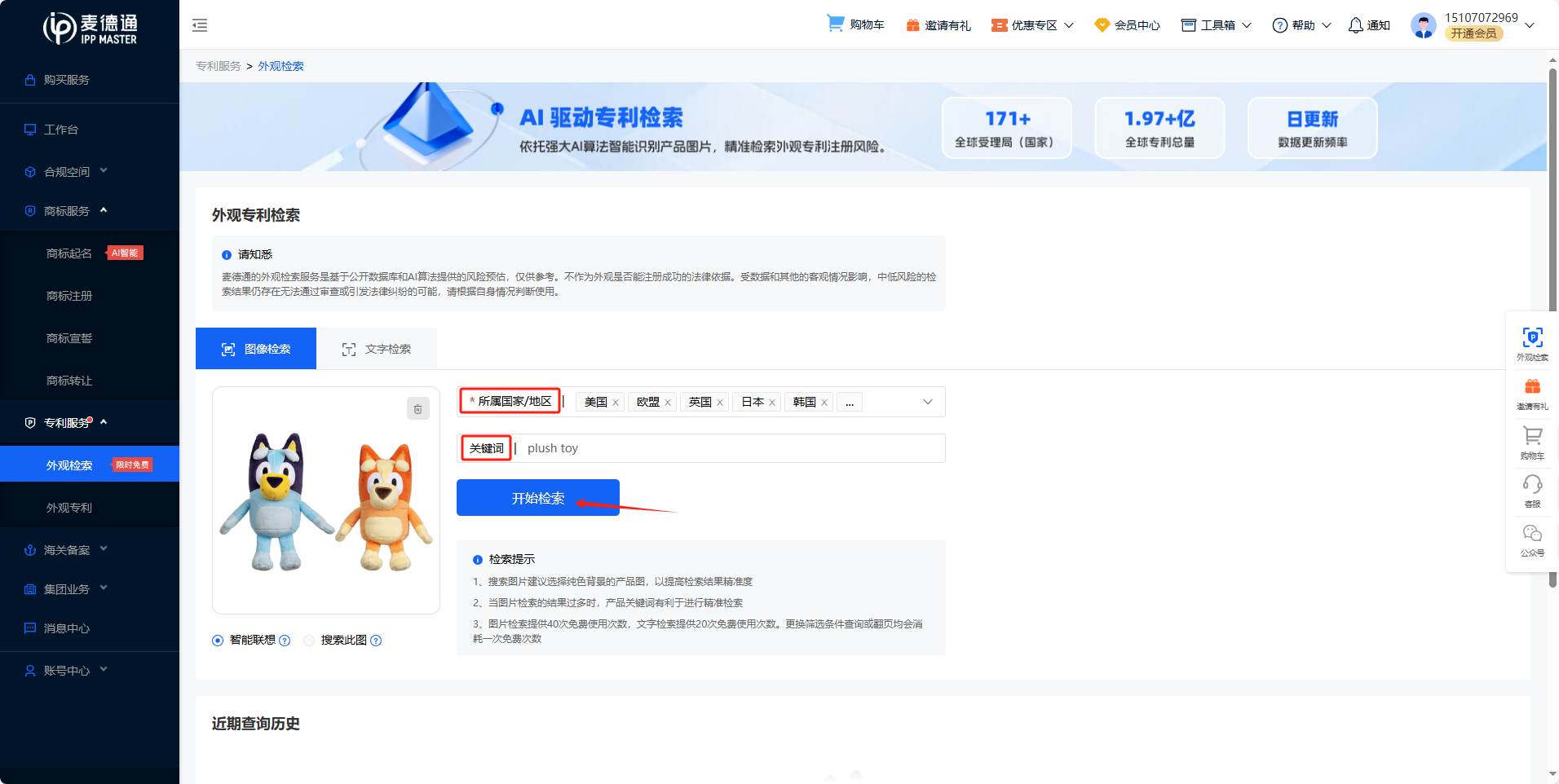Image resolution: width=1559 pixels, height=784 pixels.
Task: Click the 专利服务 breadcrumb link
Action: 219,66
